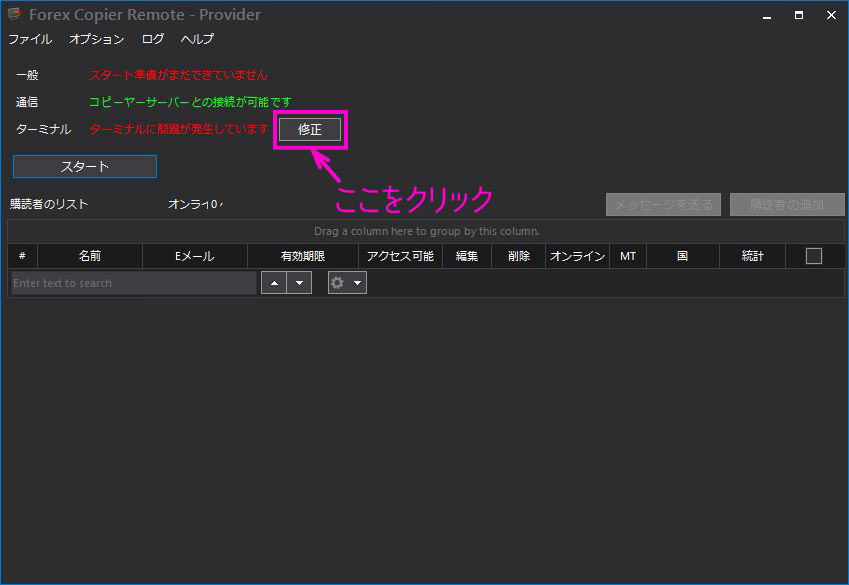Open the ファイル menu
Image resolution: width=849 pixels, height=585 pixels.
[30, 39]
